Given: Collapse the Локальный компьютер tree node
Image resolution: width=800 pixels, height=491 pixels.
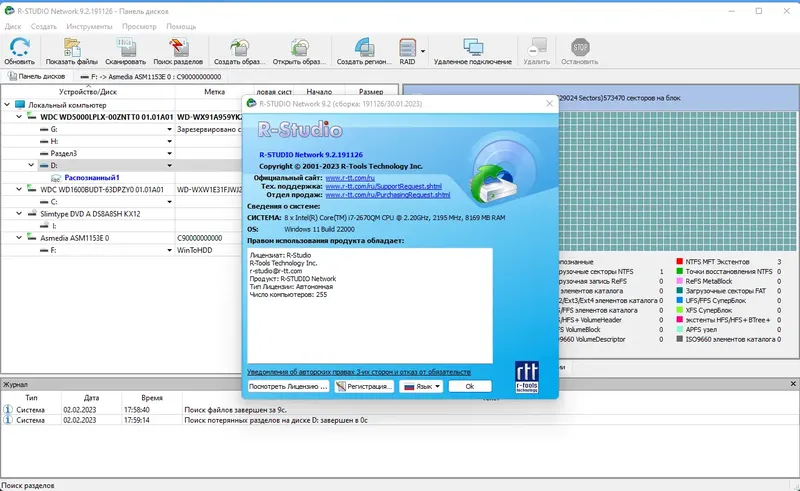Looking at the screenshot, I should (7, 105).
